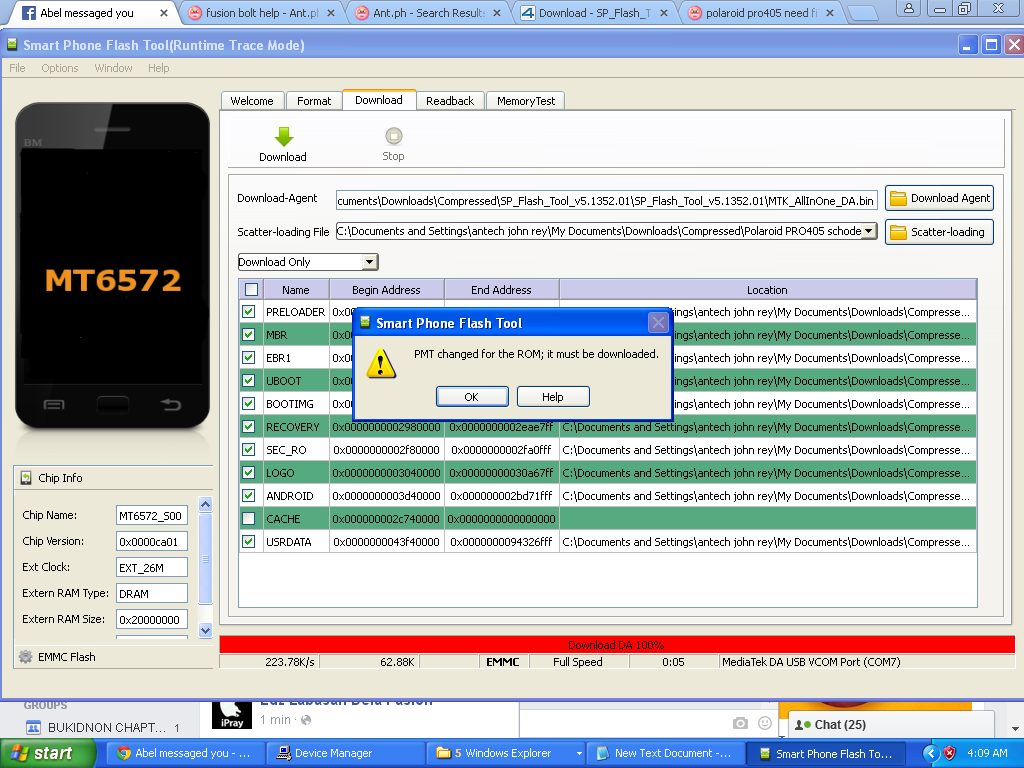Uncheck the USRDATA checkbox
This screenshot has width=1024, height=768.
[249, 541]
